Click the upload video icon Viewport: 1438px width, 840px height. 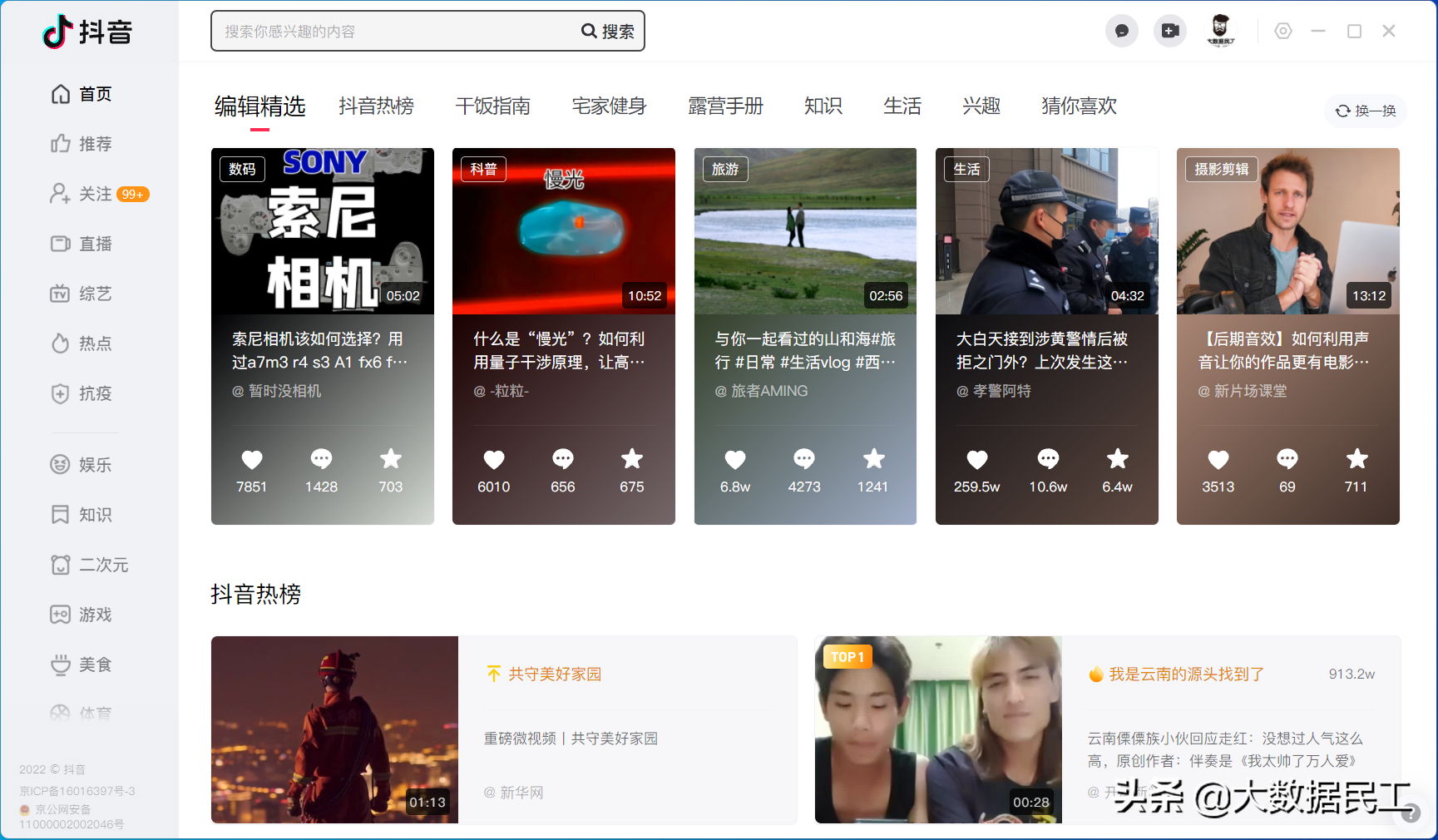coord(1169,31)
